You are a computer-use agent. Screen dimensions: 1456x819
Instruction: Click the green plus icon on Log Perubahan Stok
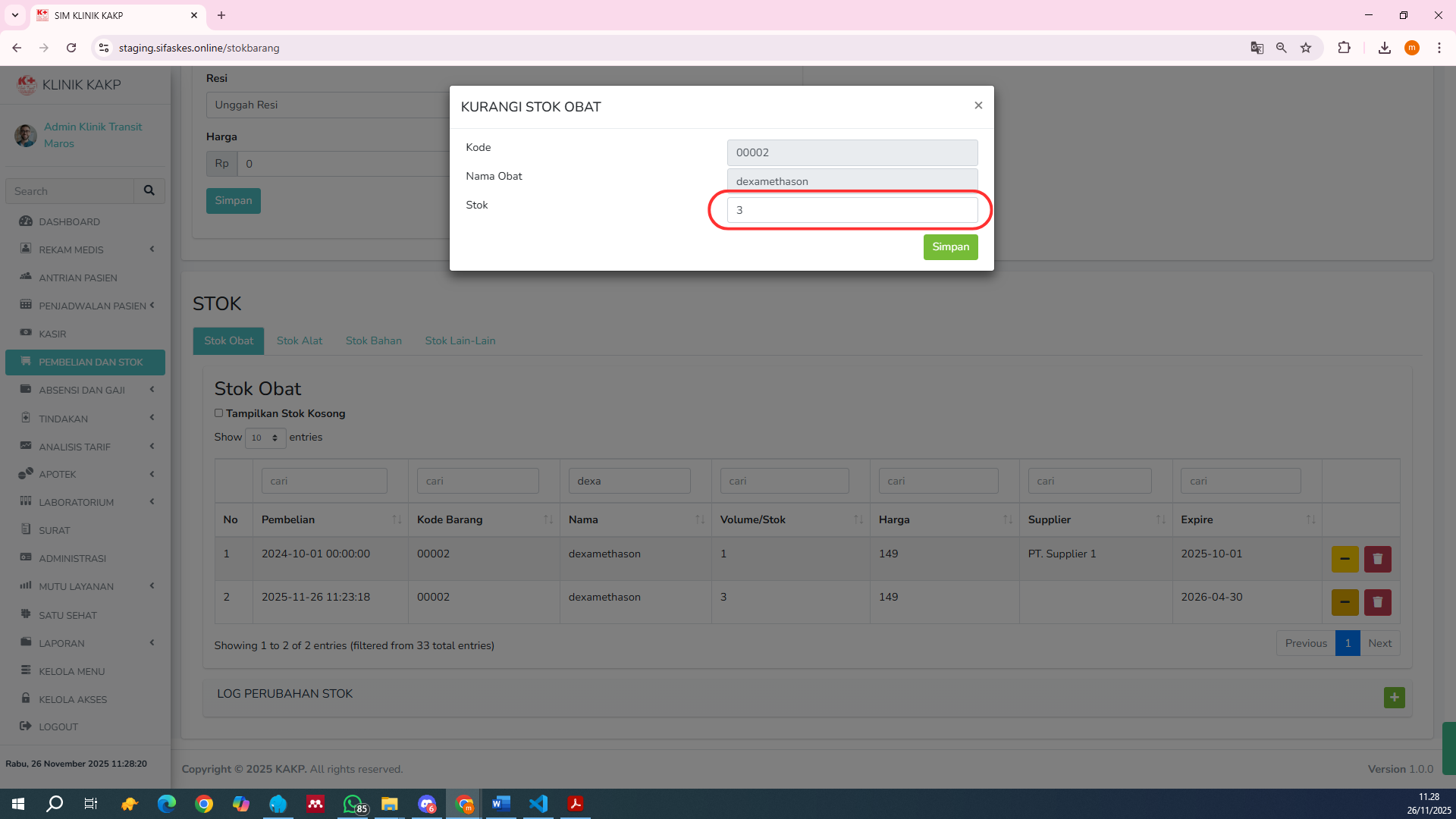1394,698
